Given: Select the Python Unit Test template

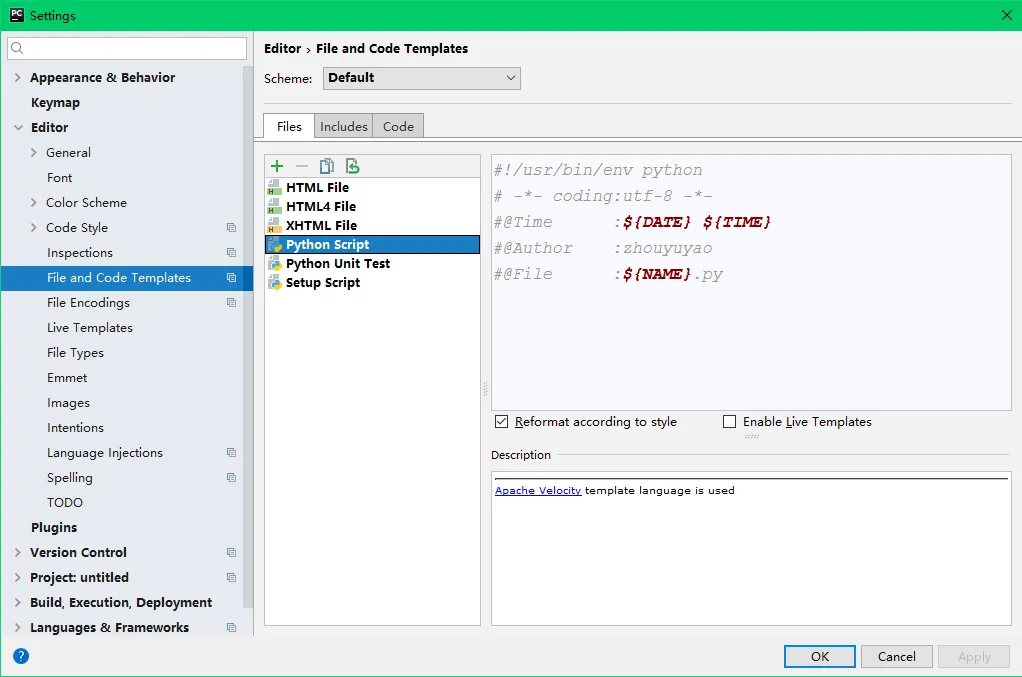Looking at the screenshot, I should tap(337, 264).
